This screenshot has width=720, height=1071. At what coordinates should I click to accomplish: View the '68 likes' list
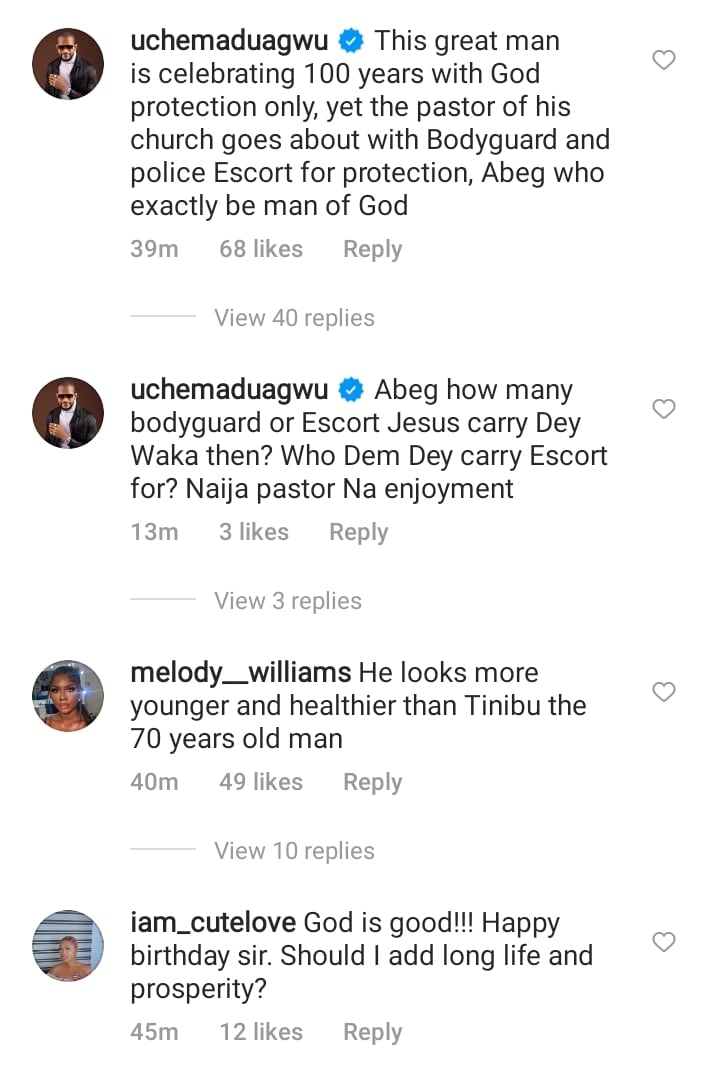click(261, 249)
